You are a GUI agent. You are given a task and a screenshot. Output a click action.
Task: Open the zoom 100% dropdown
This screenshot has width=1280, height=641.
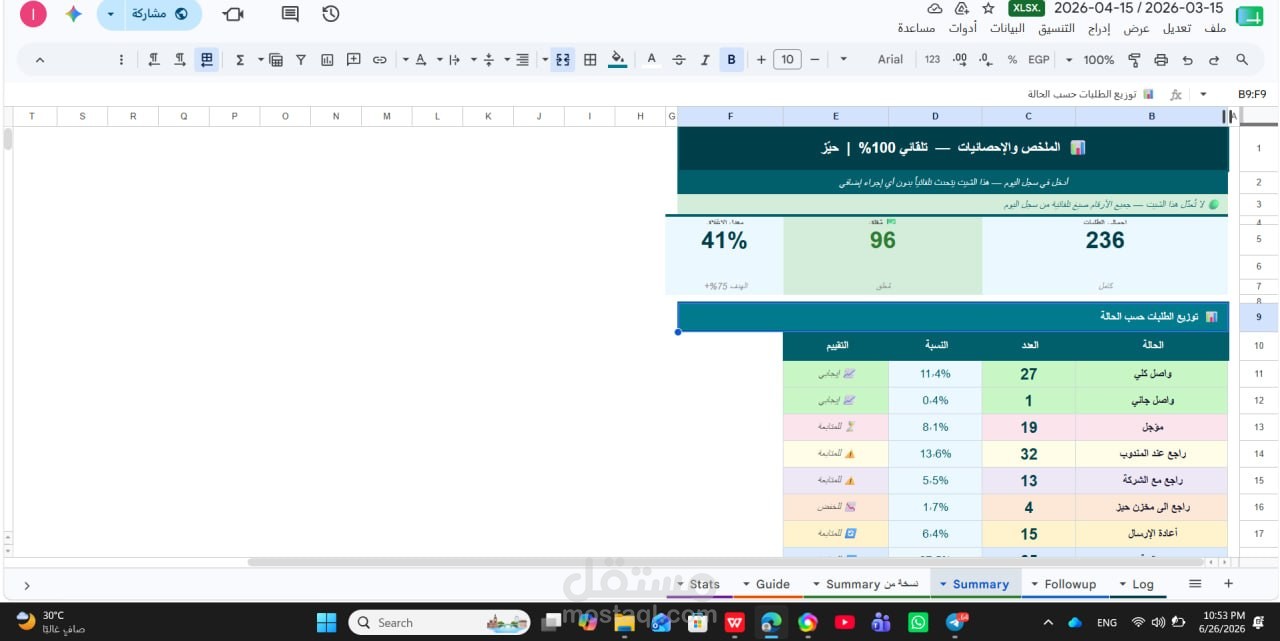pos(1090,60)
